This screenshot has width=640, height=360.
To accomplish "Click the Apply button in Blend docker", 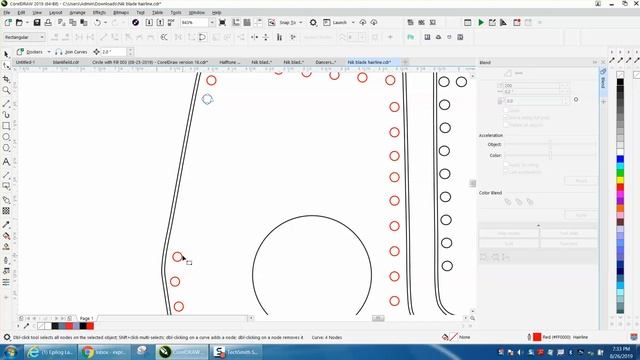I will [x=581, y=215].
